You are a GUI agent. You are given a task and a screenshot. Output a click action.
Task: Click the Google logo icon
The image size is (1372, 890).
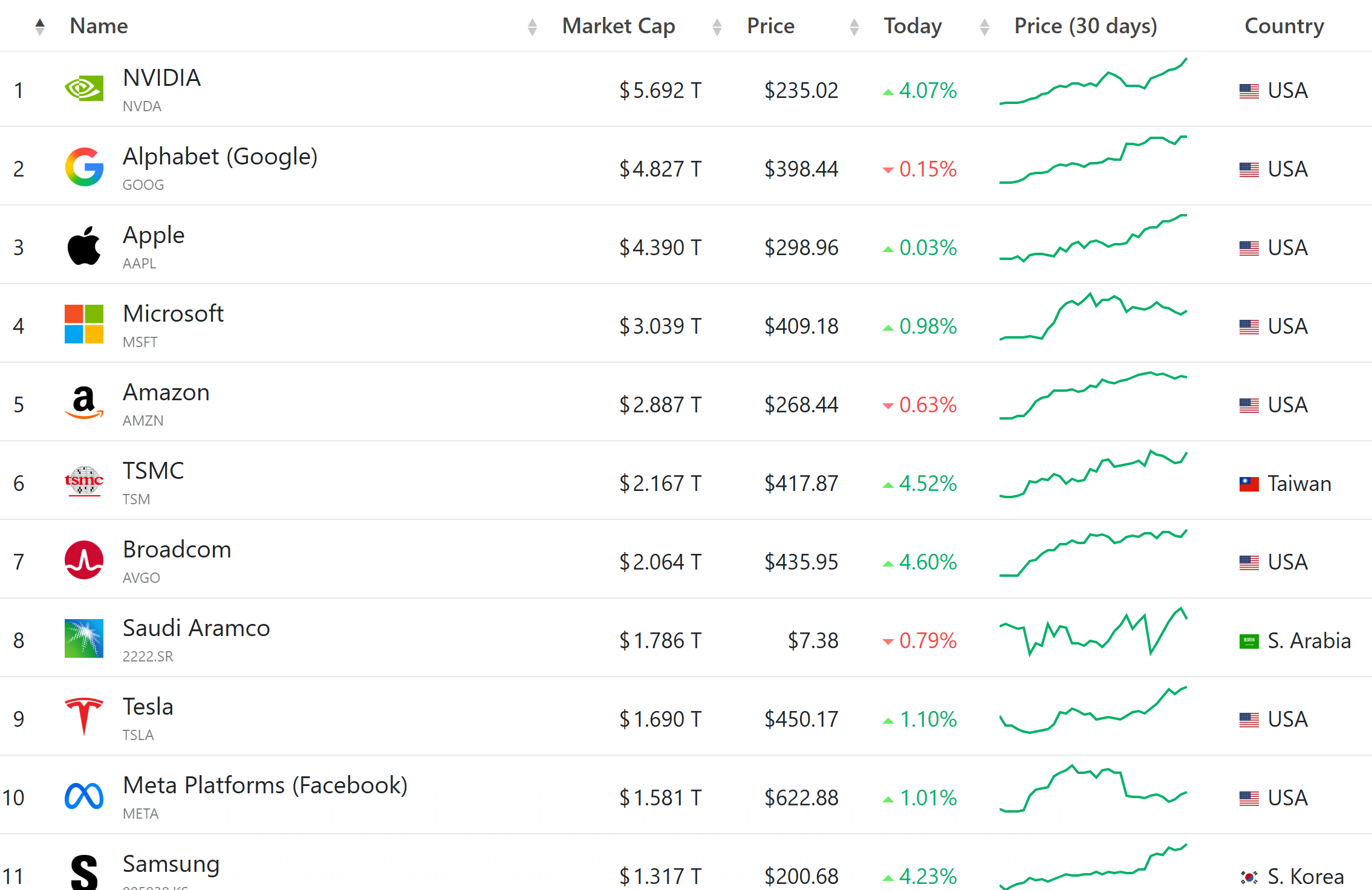pos(84,167)
